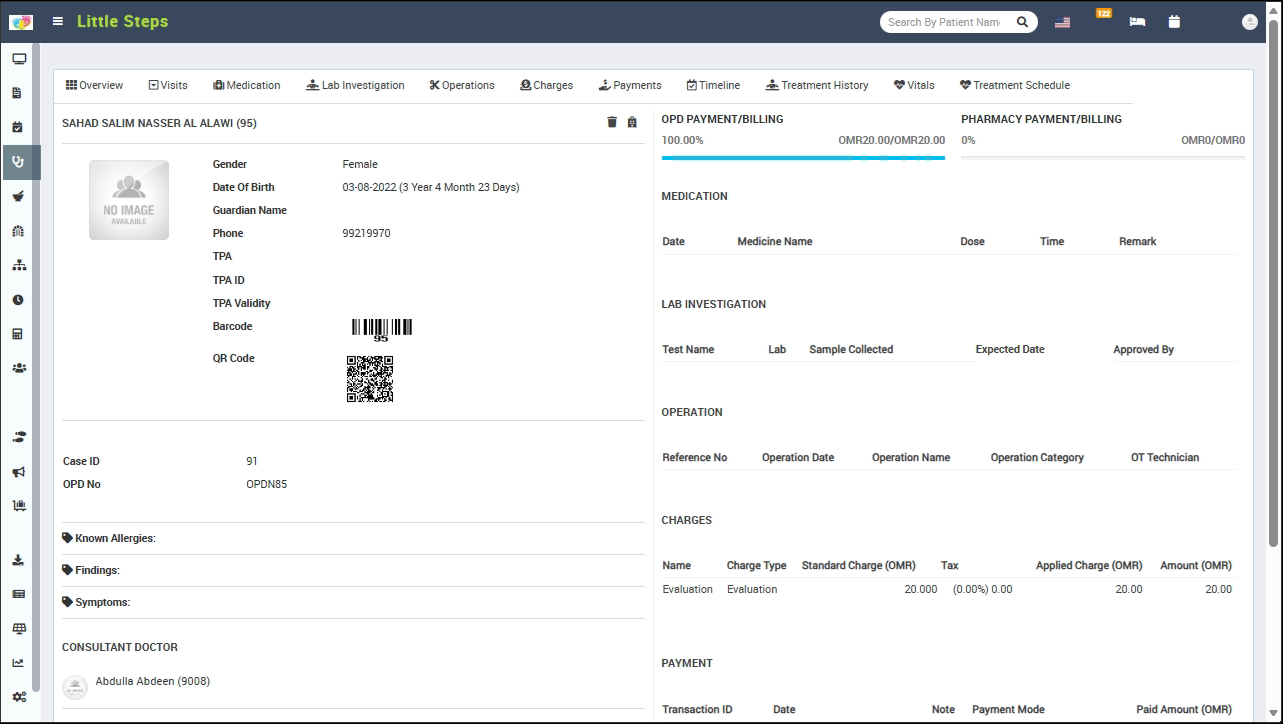This screenshot has width=1283, height=724.
Task: Click the stethoscope OPD sidebar icon
Action: click(x=18, y=161)
